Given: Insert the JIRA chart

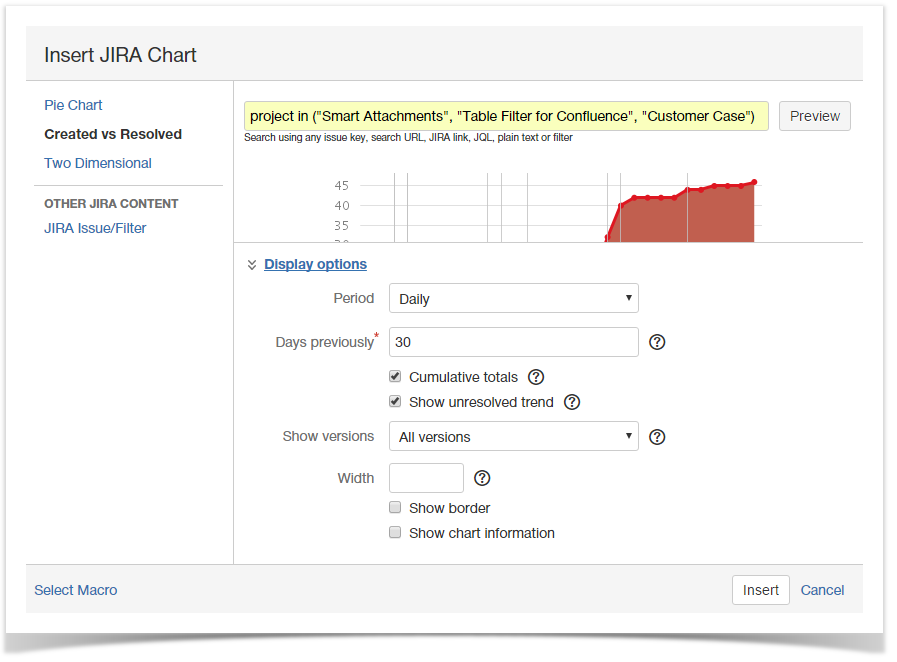Looking at the screenshot, I should click(x=760, y=590).
